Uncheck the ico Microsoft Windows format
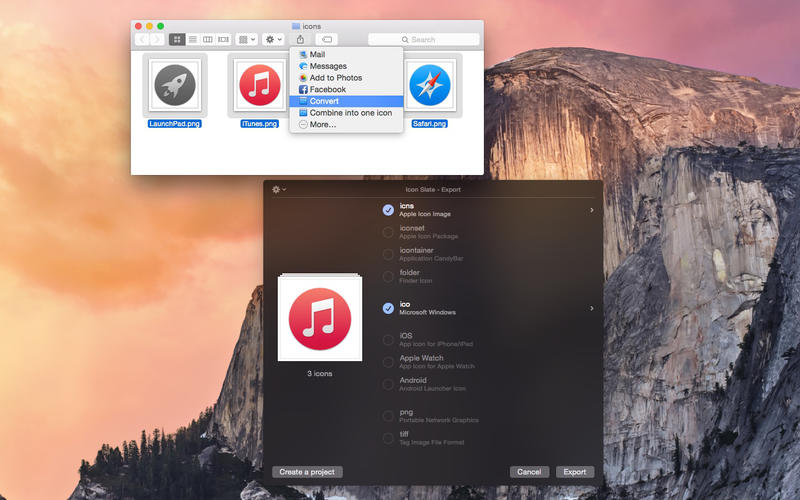 tap(388, 308)
